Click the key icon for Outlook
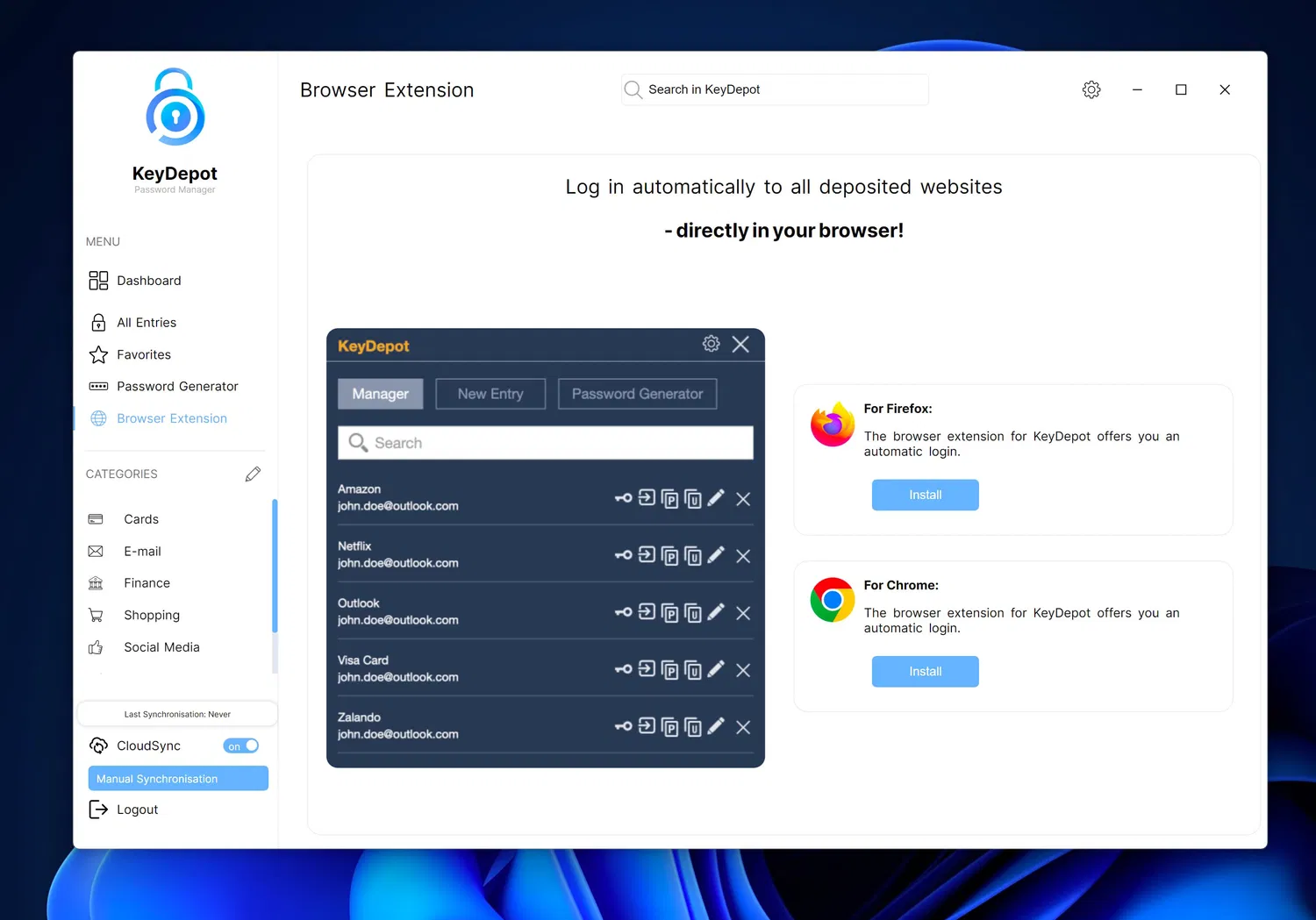The height and width of the screenshot is (920, 1316). [623, 612]
